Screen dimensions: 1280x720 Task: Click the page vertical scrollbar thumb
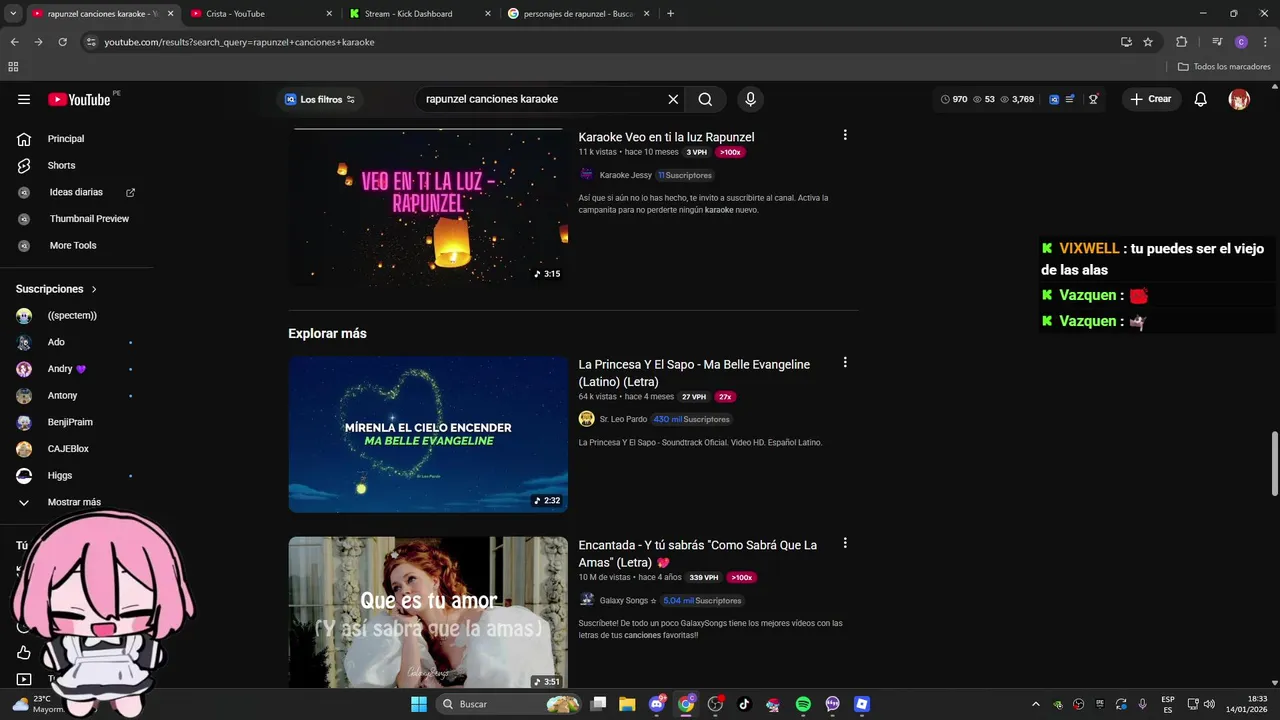[x=1274, y=463]
